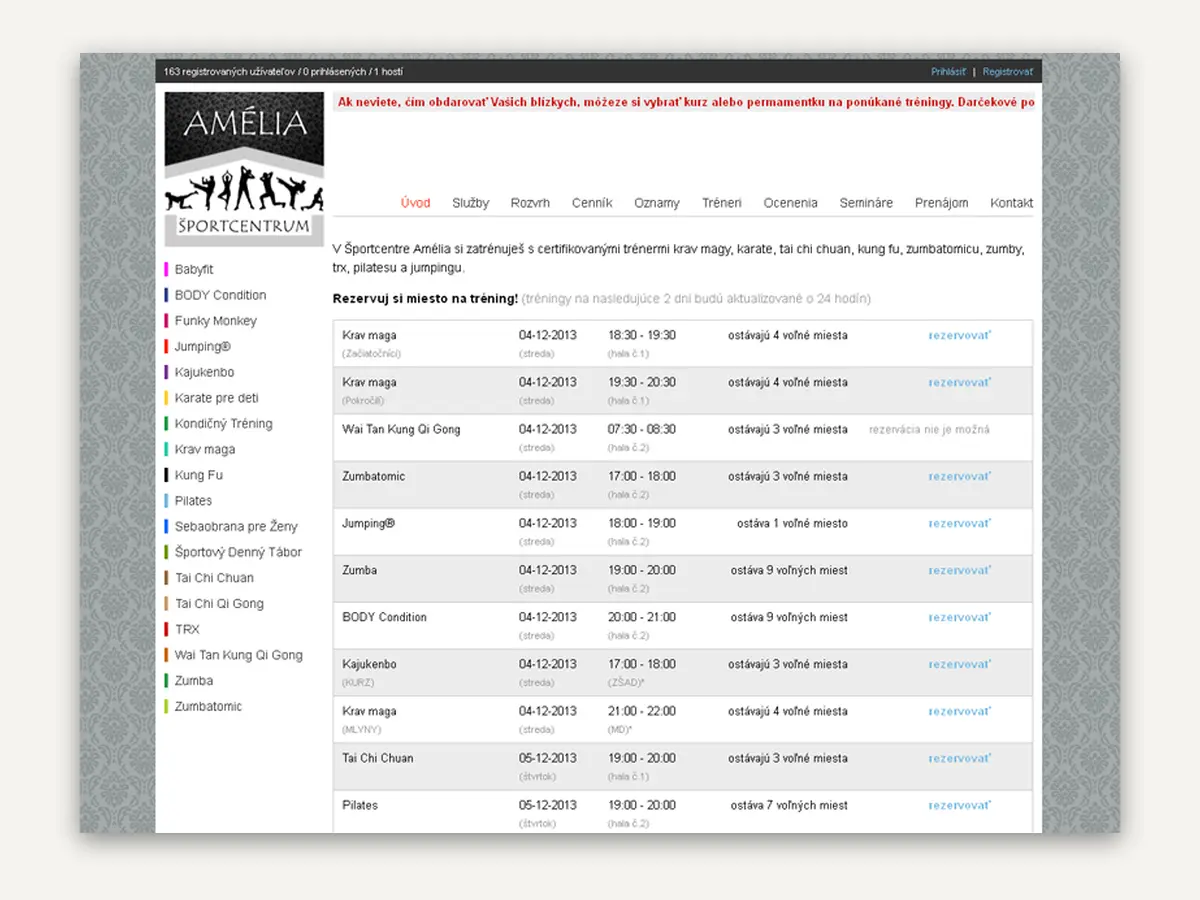The height and width of the screenshot is (900, 1200).
Task: Open the Rozvrh schedule menu
Action: 530,203
